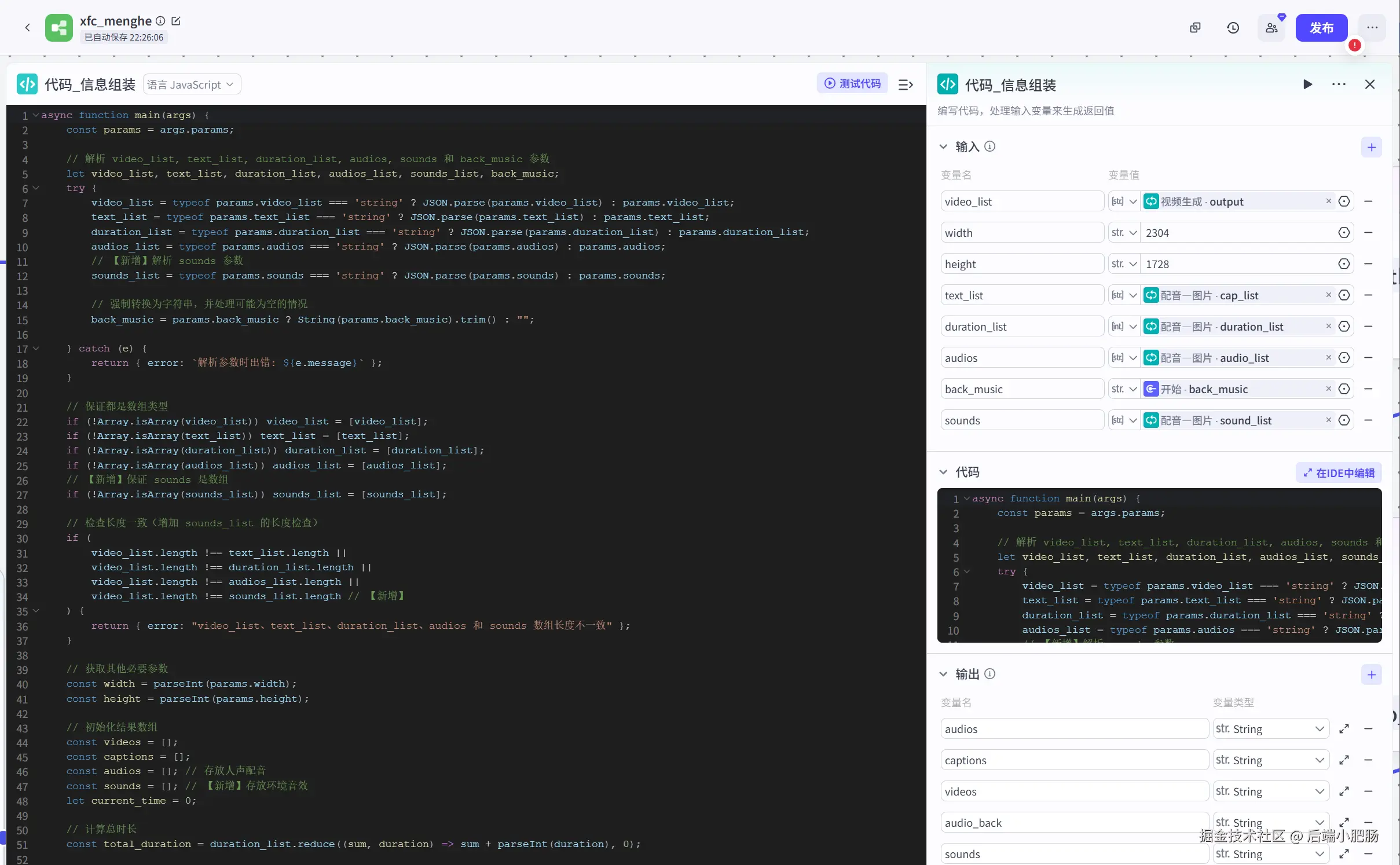Open type dropdown for captions output
This screenshot has width=1400, height=865.
[1270, 760]
